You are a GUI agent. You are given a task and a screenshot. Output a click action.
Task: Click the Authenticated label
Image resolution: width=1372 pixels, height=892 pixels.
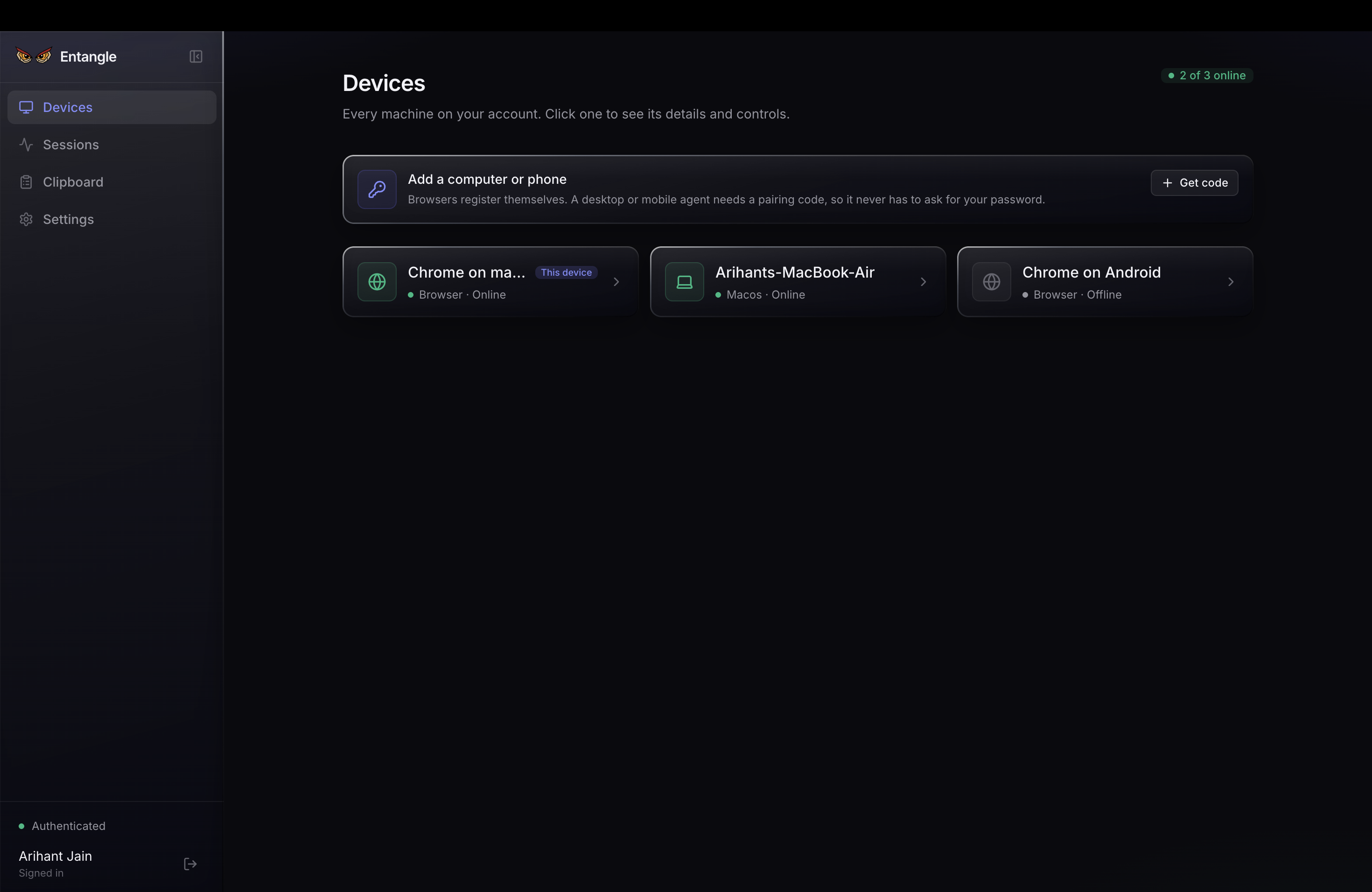pos(69,826)
